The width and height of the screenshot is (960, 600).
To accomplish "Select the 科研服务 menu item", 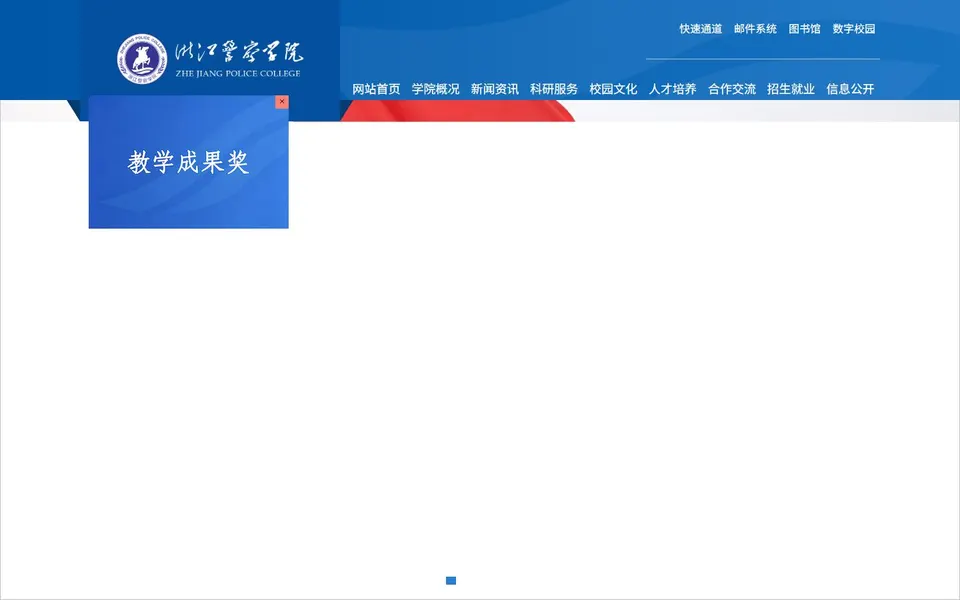I will [554, 89].
